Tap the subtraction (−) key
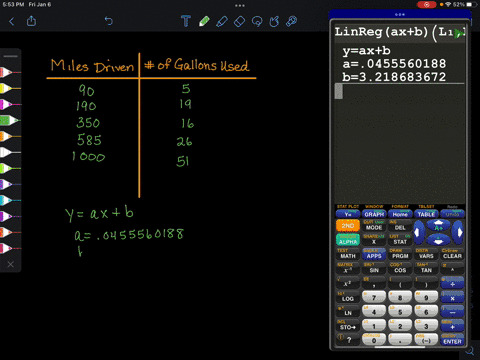 pos(452,313)
